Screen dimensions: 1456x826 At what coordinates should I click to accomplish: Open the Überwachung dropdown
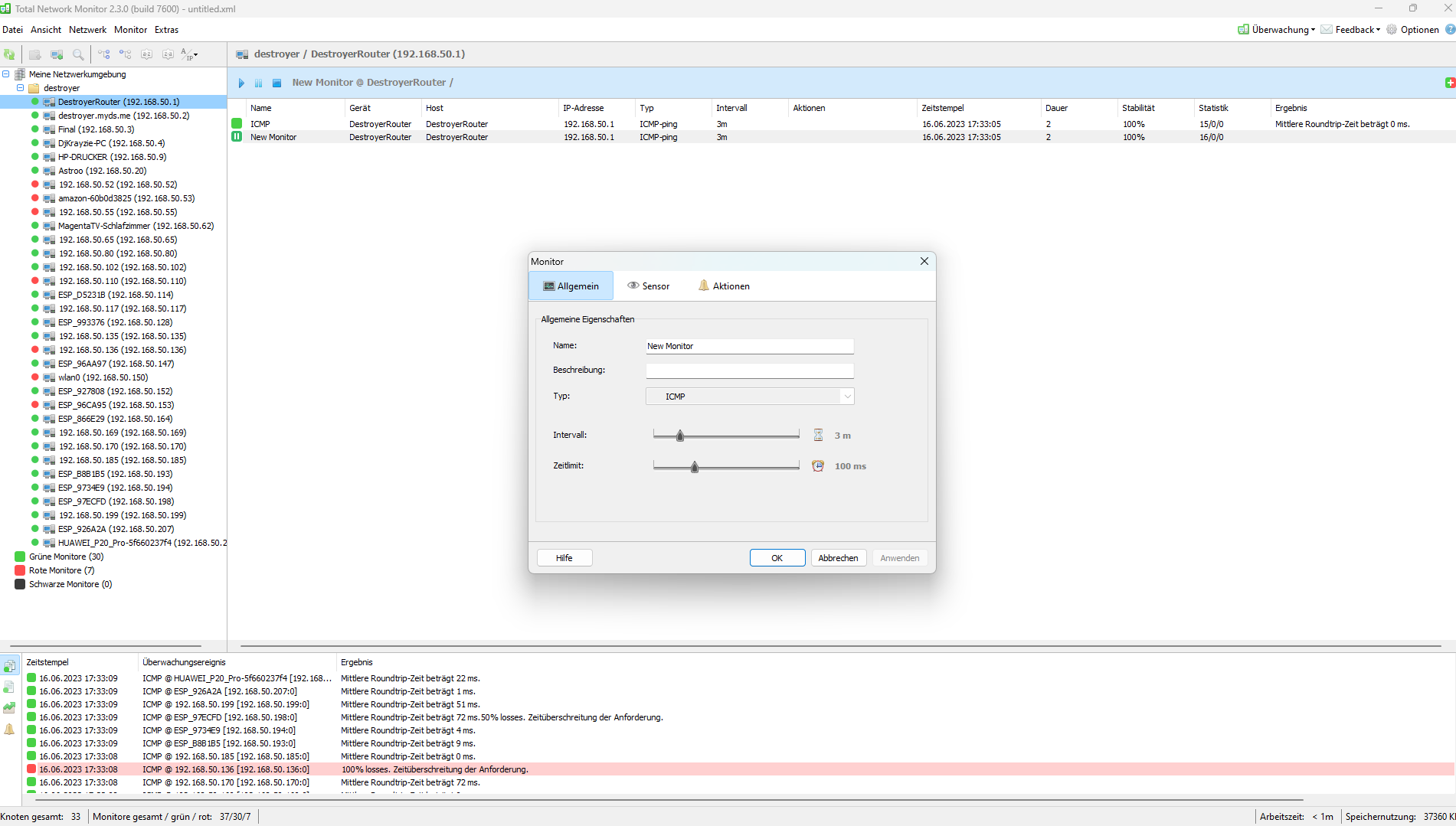tap(1277, 30)
